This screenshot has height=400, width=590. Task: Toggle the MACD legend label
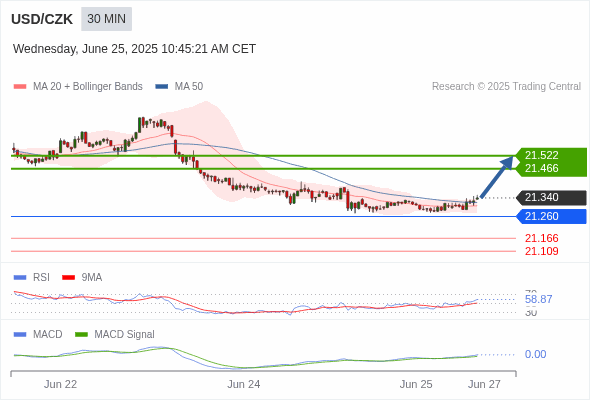pos(47,335)
